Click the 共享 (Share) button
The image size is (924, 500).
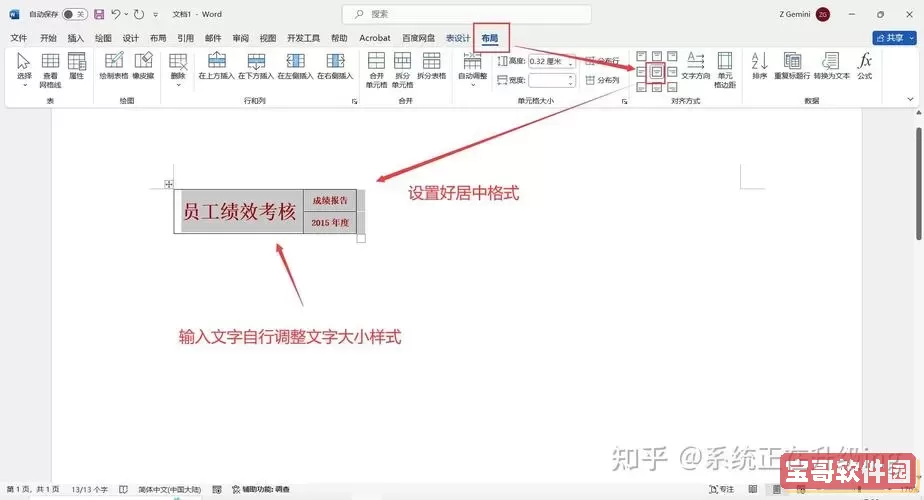(894, 38)
